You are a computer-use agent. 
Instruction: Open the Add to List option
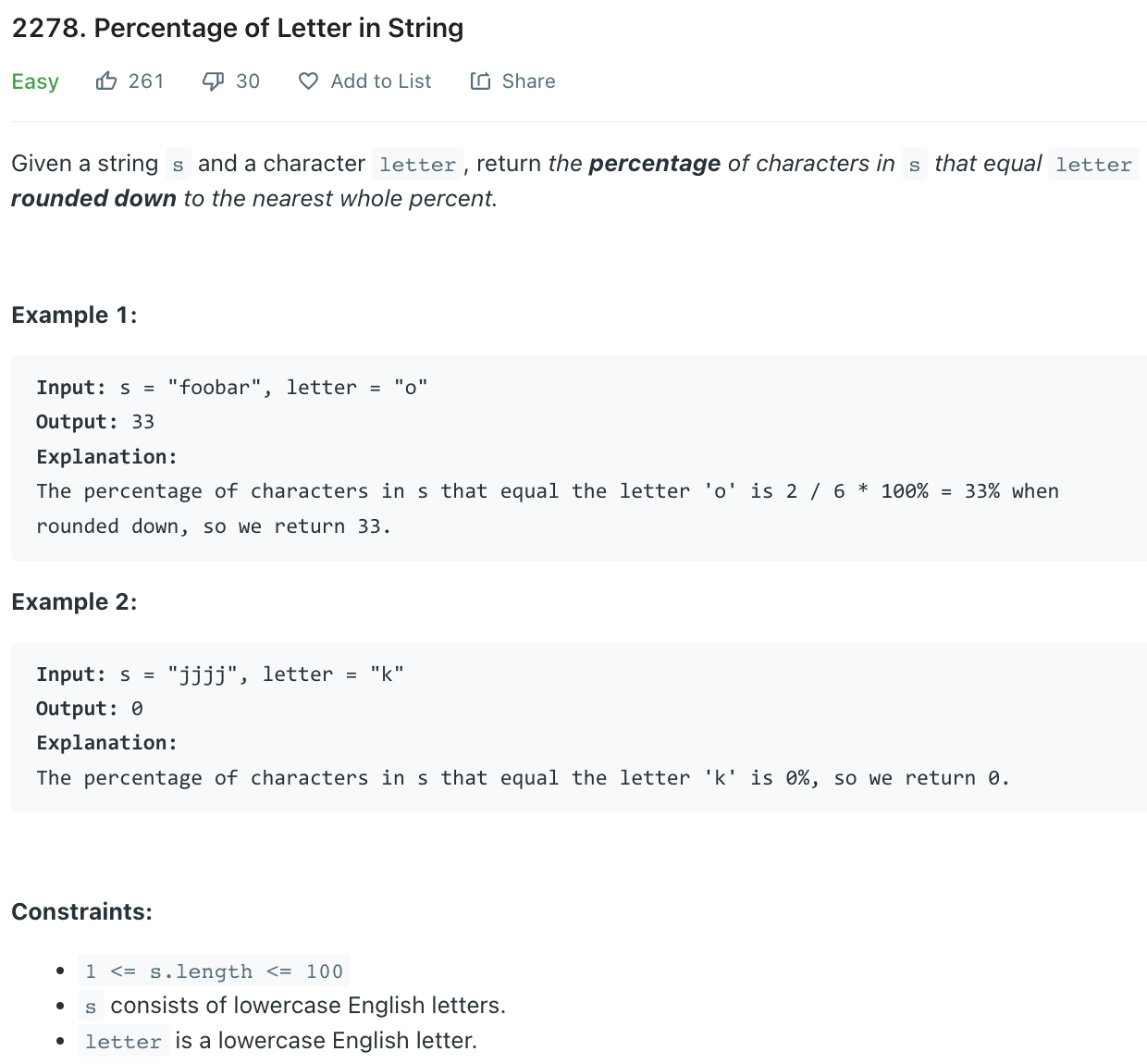click(x=380, y=81)
